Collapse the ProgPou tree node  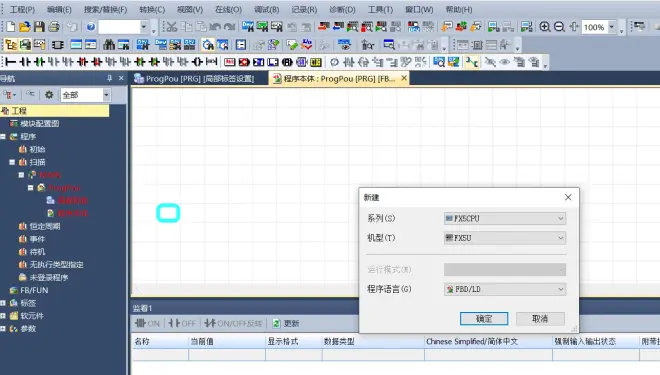pyautogui.click(x=30, y=188)
